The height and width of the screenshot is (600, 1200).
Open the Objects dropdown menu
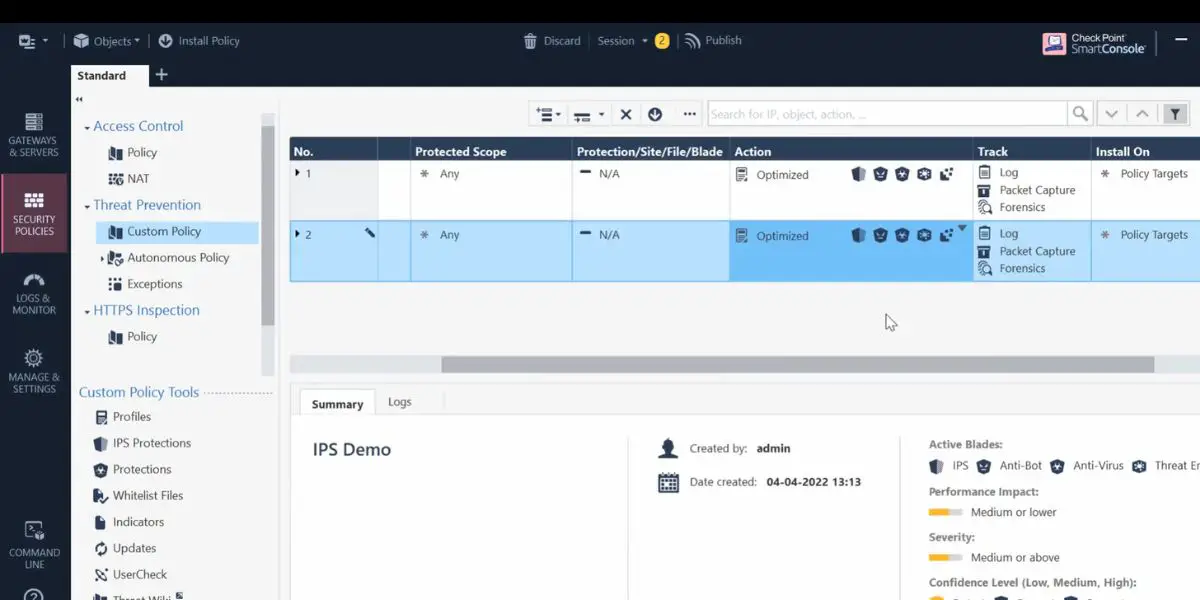[x=107, y=41]
